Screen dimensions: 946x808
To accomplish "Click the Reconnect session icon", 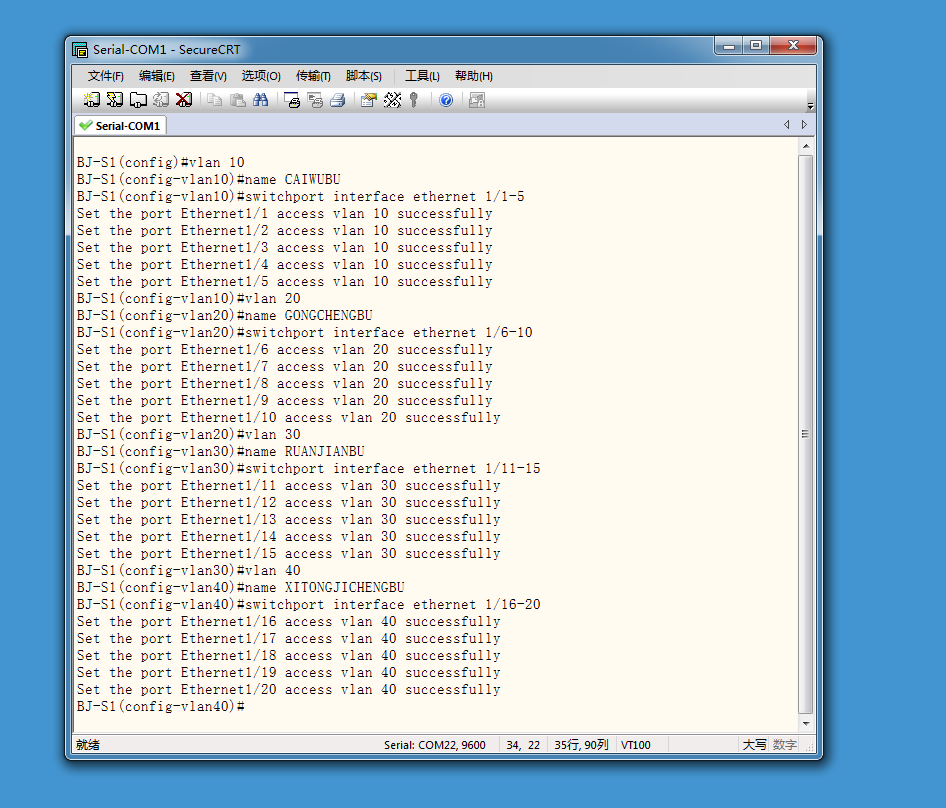I will (160, 100).
